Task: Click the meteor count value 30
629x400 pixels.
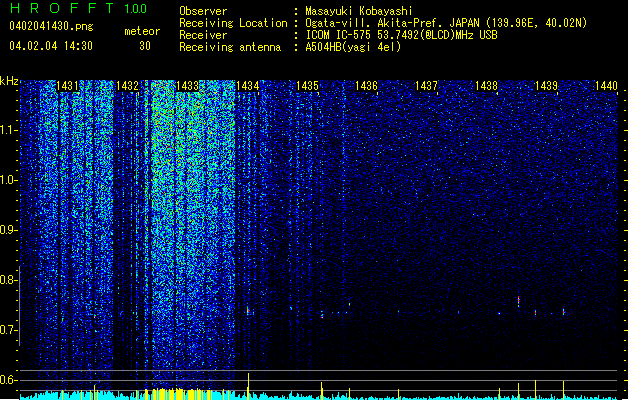Action: click(x=145, y=46)
